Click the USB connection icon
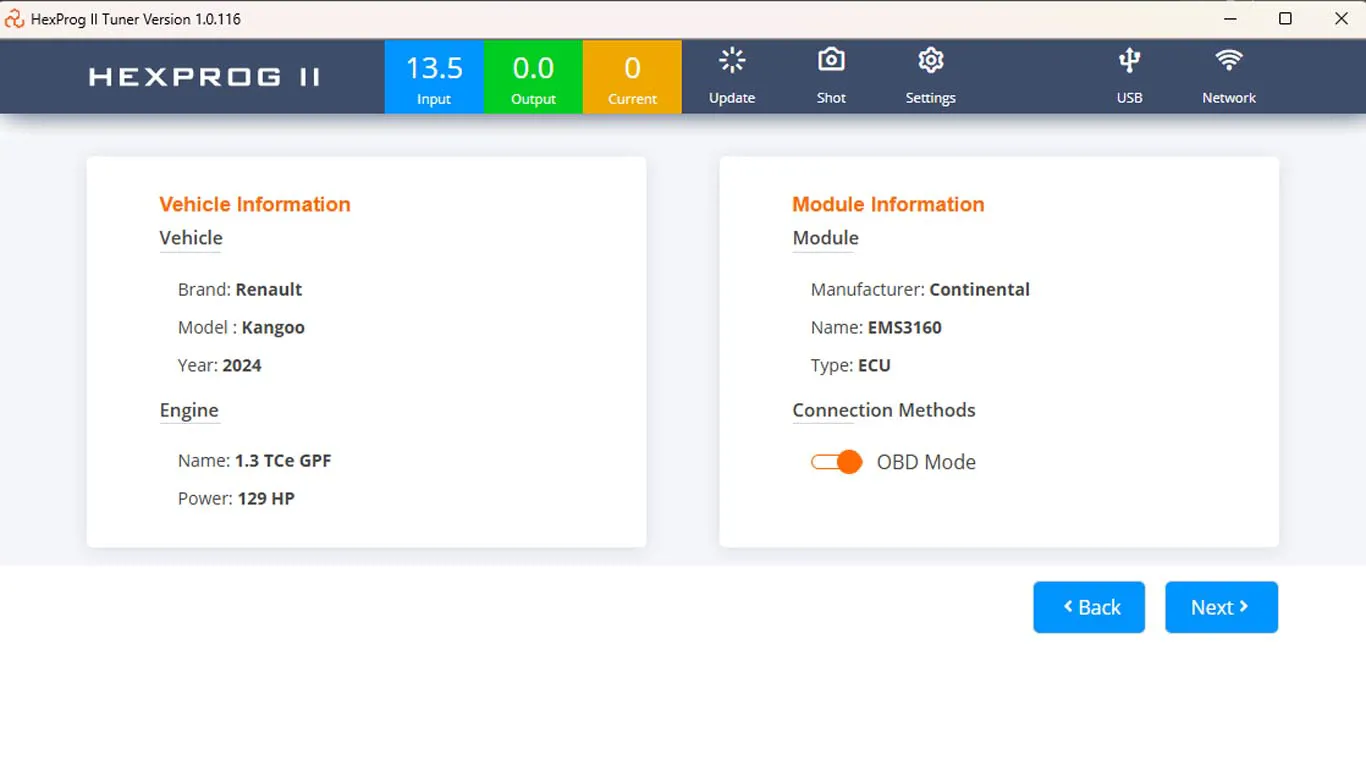Viewport: 1366px width, 768px height. [x=1129, y=61]
